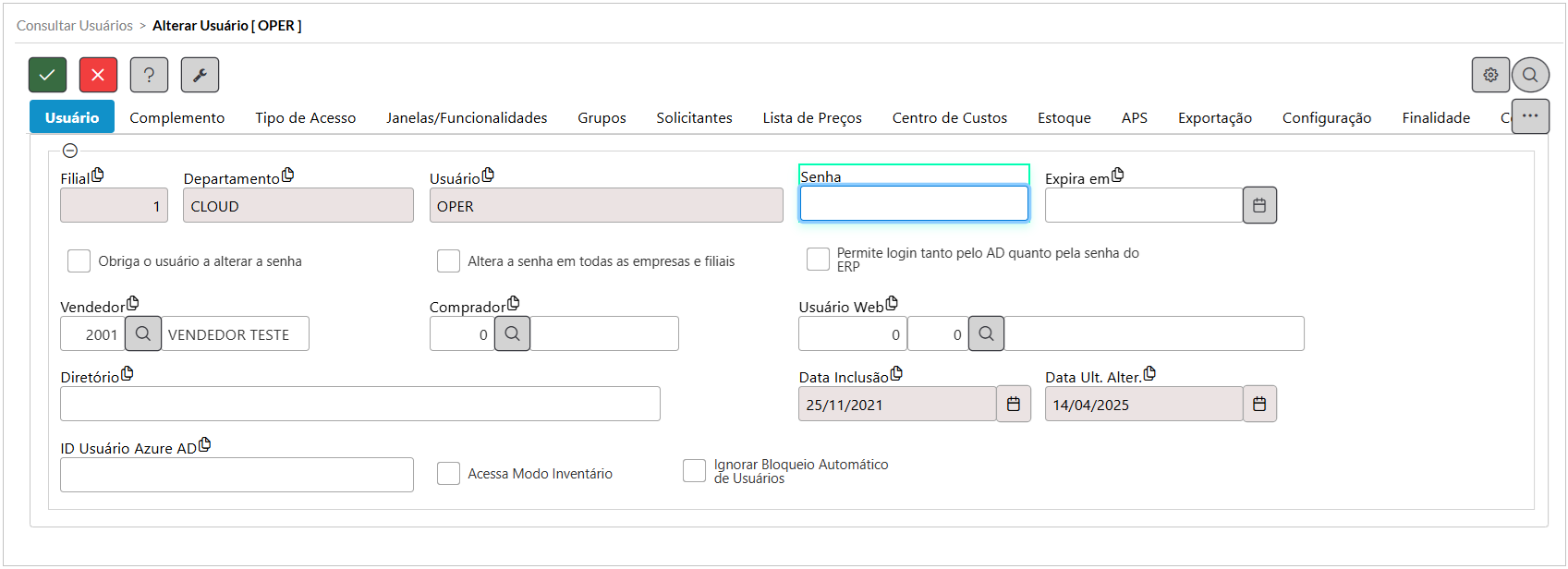
Task: Switch to the Complemento tab
Action: coord(176,118)
